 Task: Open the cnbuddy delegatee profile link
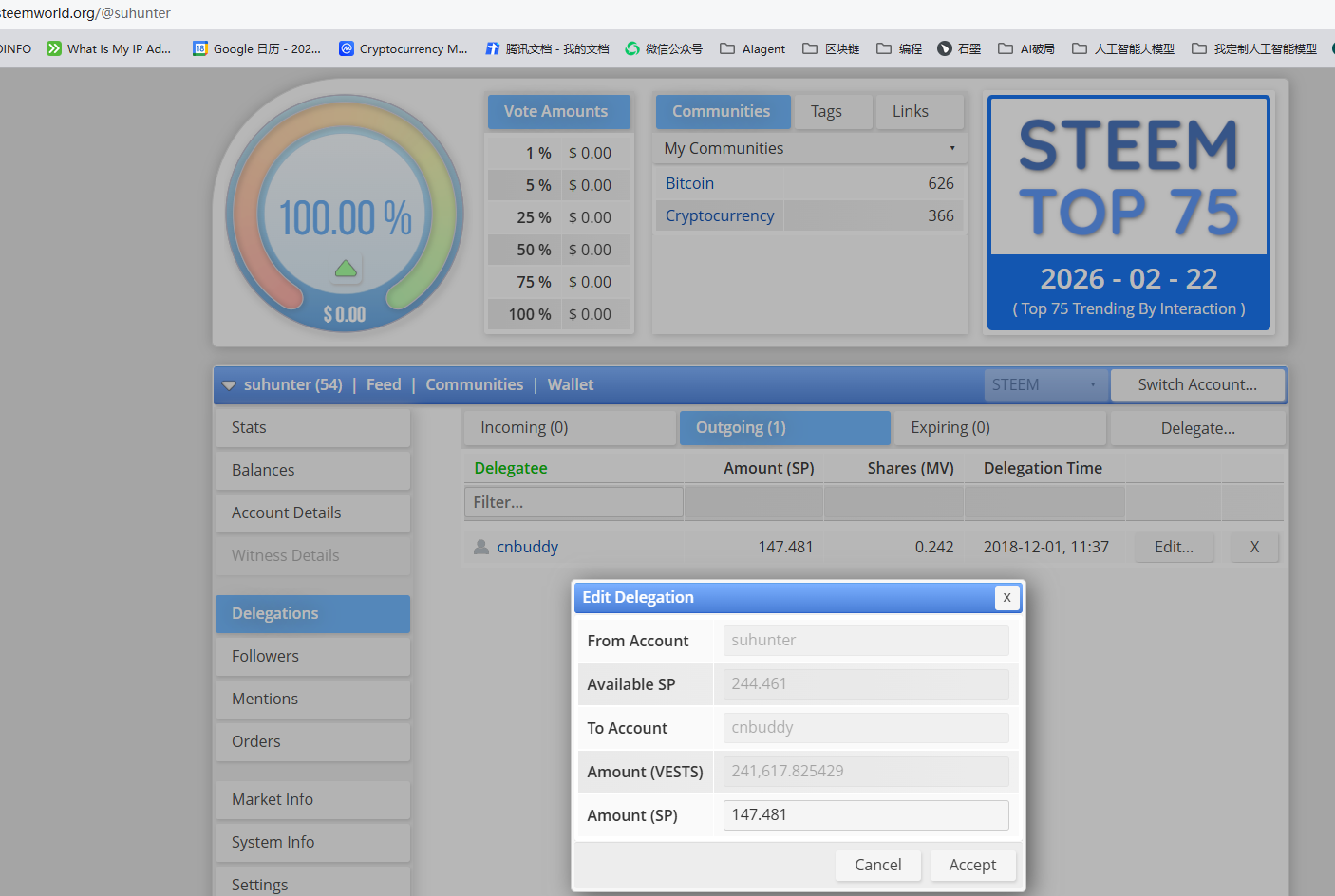coord(527,547)
